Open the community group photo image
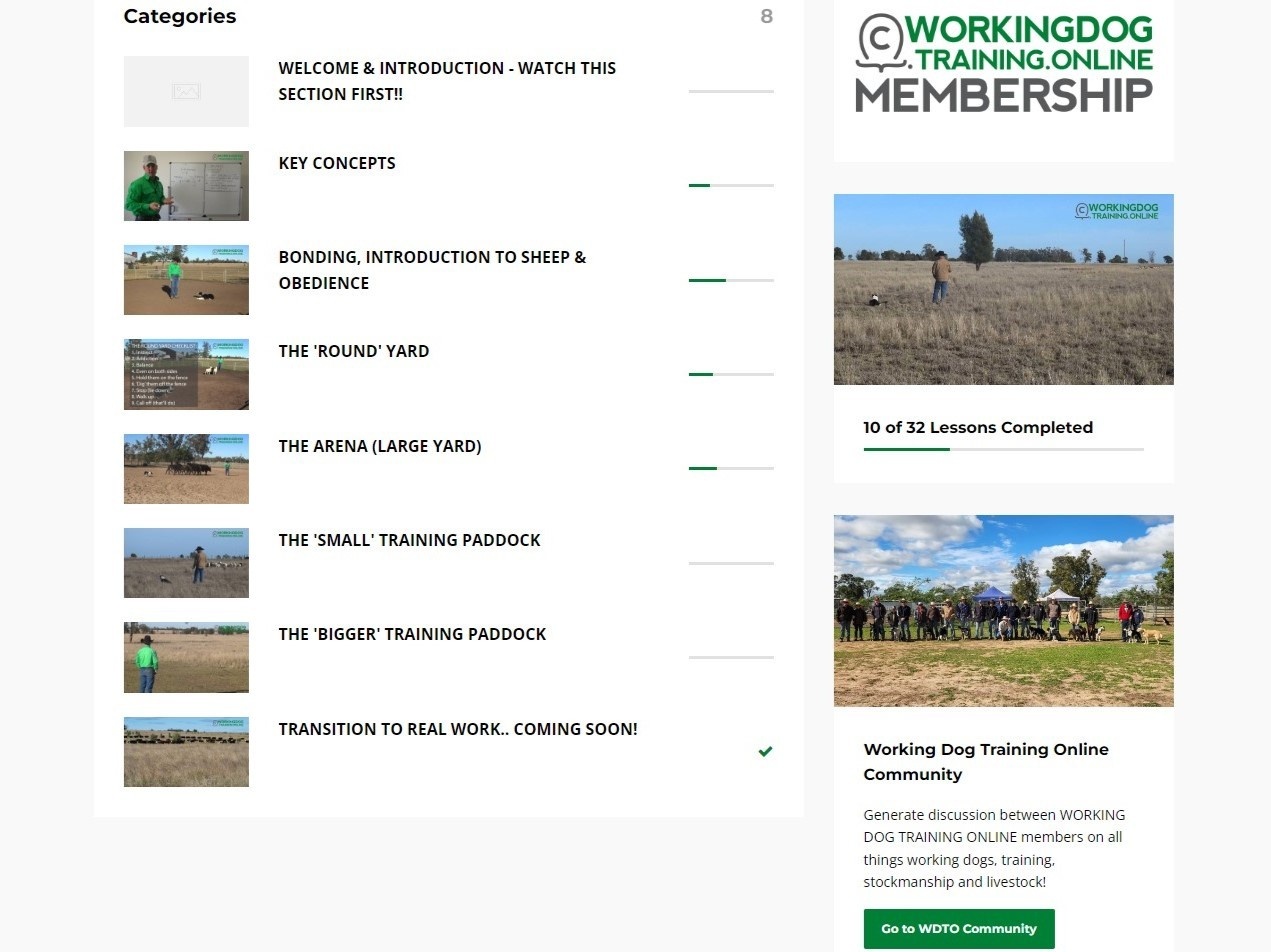Image resolution: width=1271 pixels, height=952 pixels. coord(1004,611)
